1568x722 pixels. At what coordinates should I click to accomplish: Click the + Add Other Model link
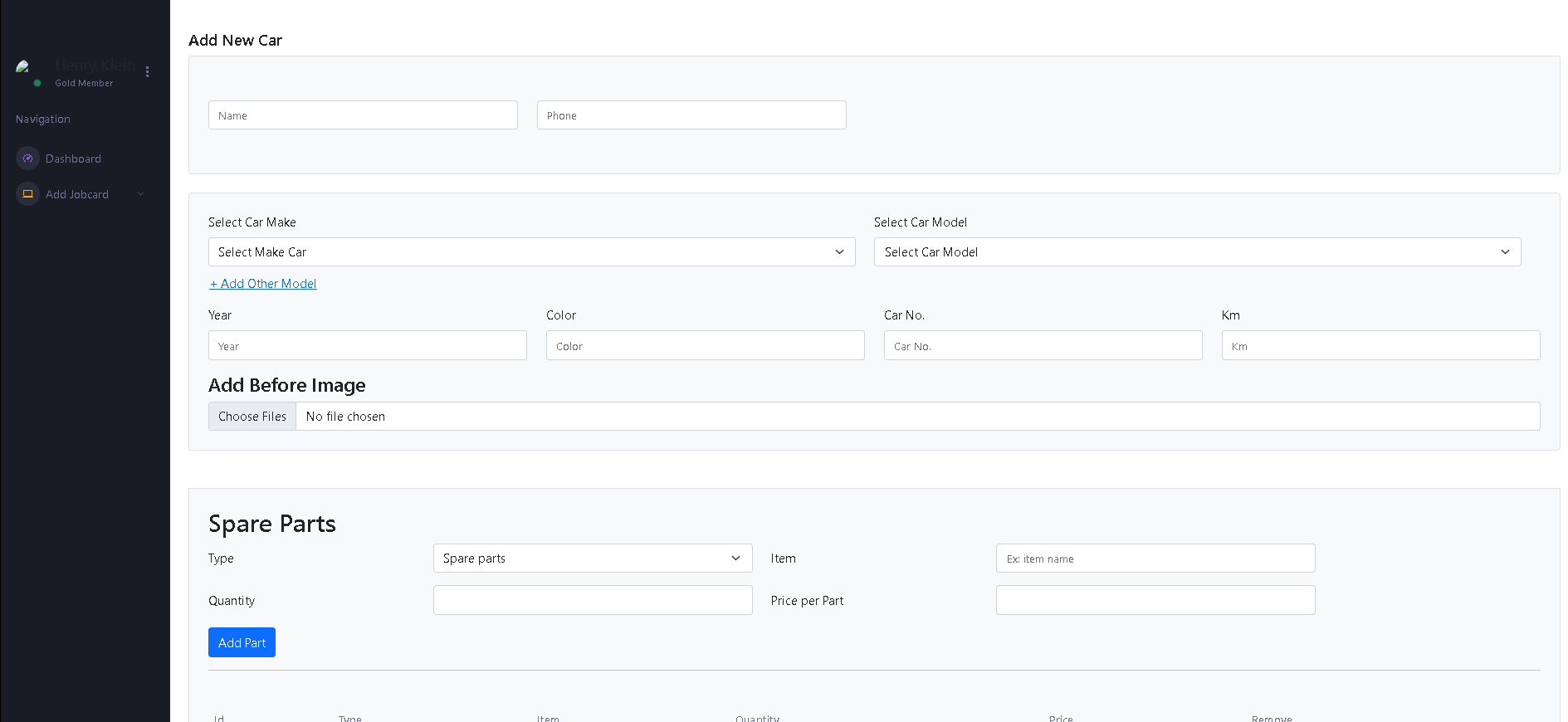pos(263,284)
